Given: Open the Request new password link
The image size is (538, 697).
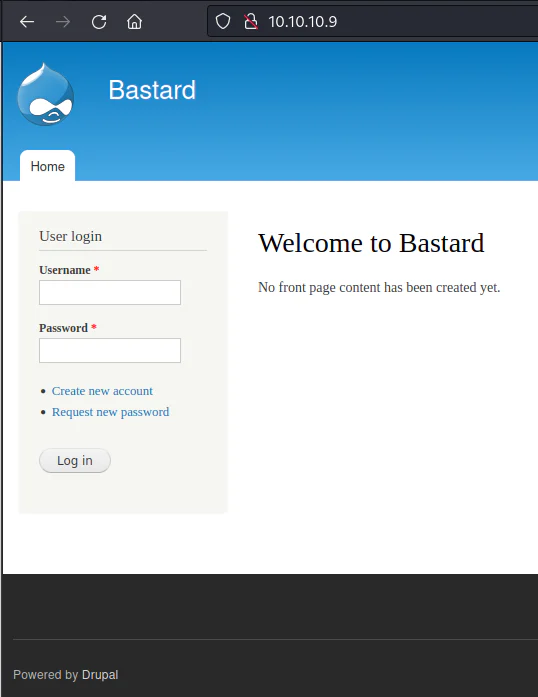Looking at the screenshot, I should 111,412.
